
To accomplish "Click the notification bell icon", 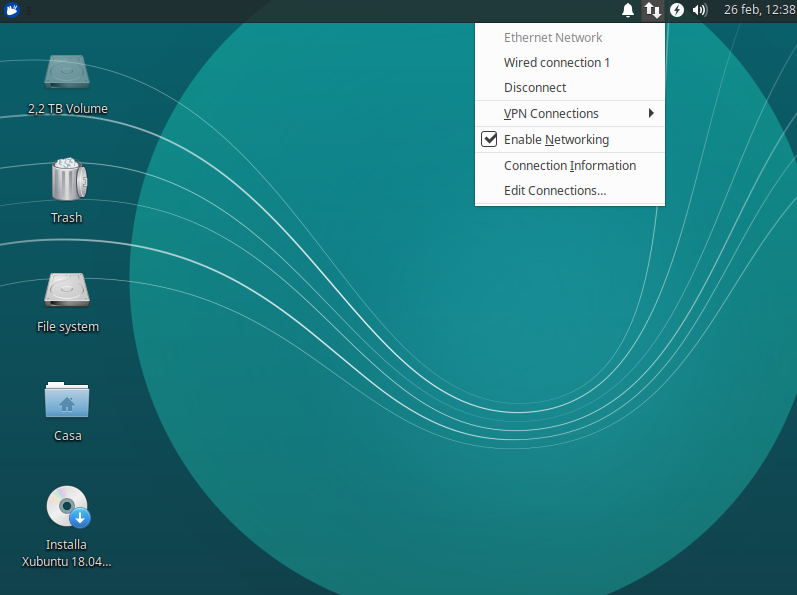I will click(628, 11).
